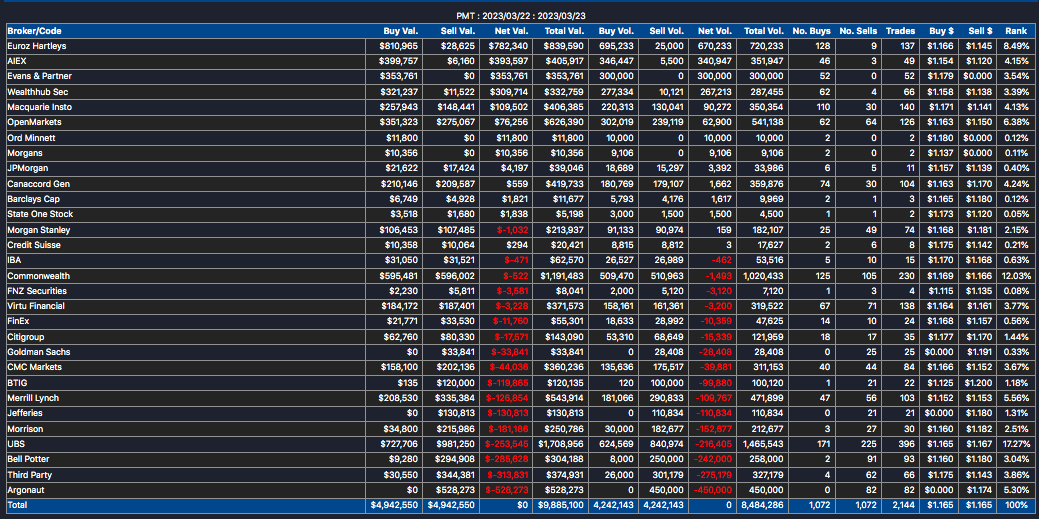Image resolution: width=1039 pixels, height=519 pixels.
Task: Select the BTIG broker name
Action: [x=17, y=382]
